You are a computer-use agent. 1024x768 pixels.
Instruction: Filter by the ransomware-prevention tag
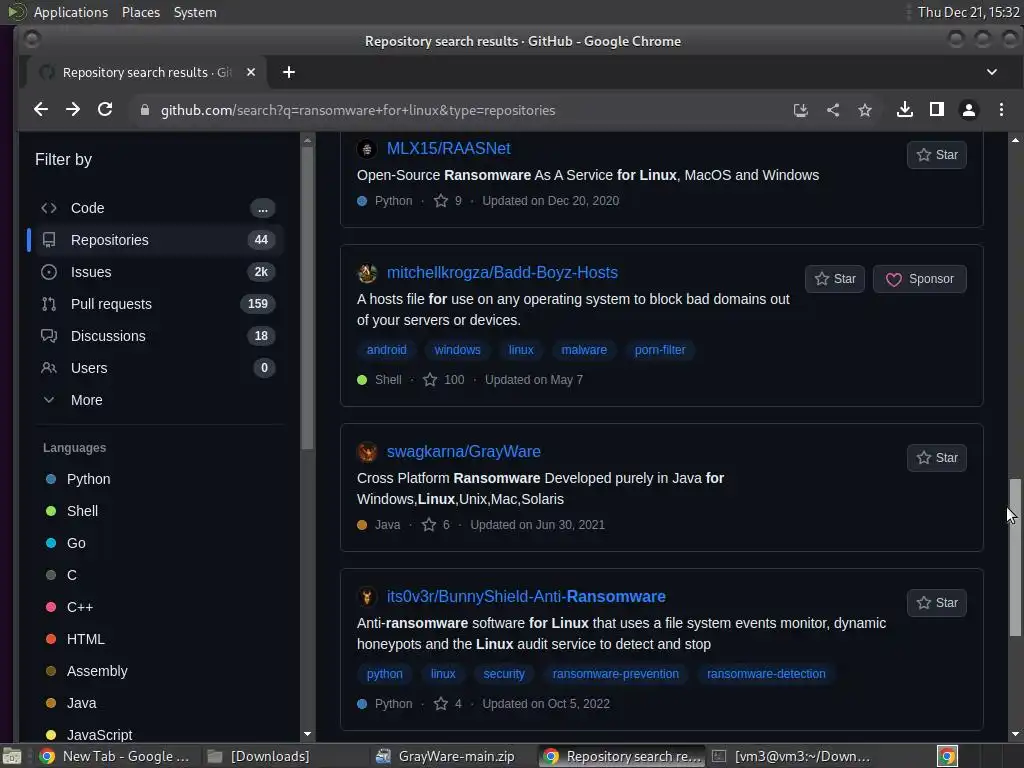[x=616, y=673]
